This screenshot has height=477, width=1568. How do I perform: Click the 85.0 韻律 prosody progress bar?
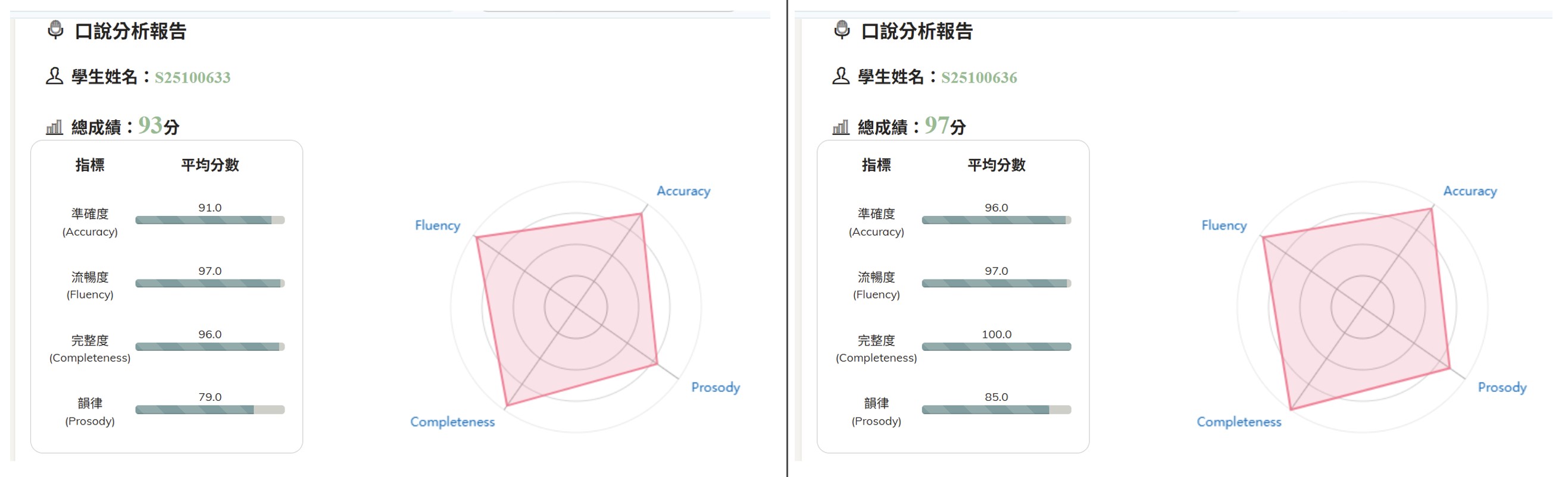(996, 409)
